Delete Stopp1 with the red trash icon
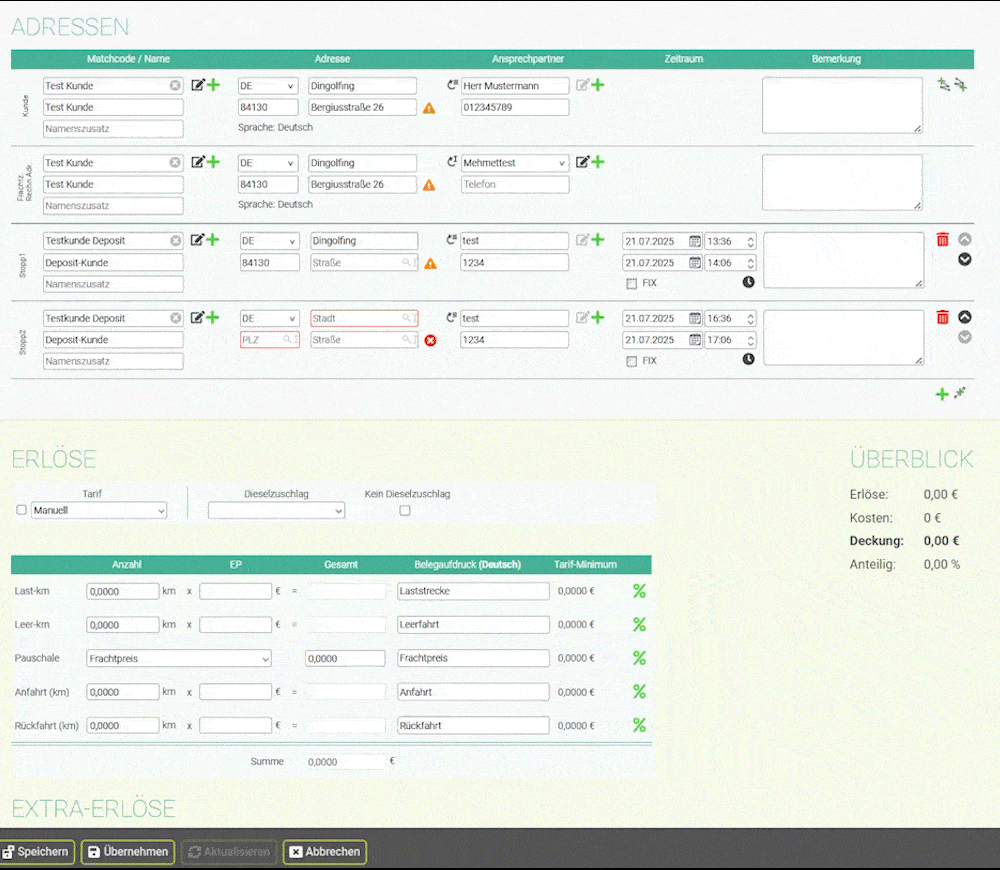This screenshot has width=1000, height=870. pos(943,240)
